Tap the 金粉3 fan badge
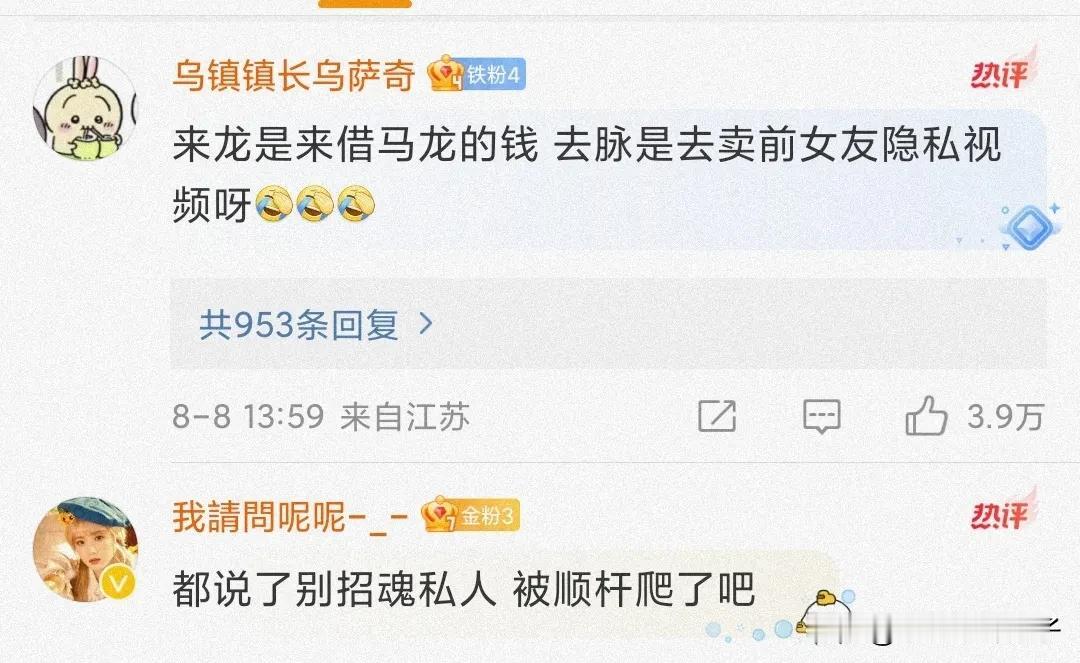Viewport: 1080px width, 663px height. (471, 515)
